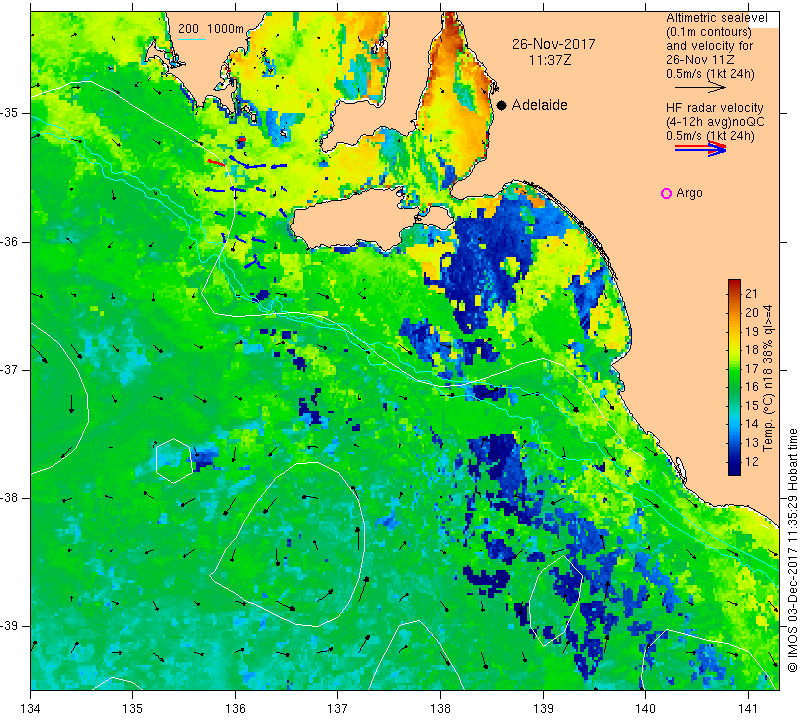Click the -36 latitude axis label
800x720 pixels.
[10, 241]
